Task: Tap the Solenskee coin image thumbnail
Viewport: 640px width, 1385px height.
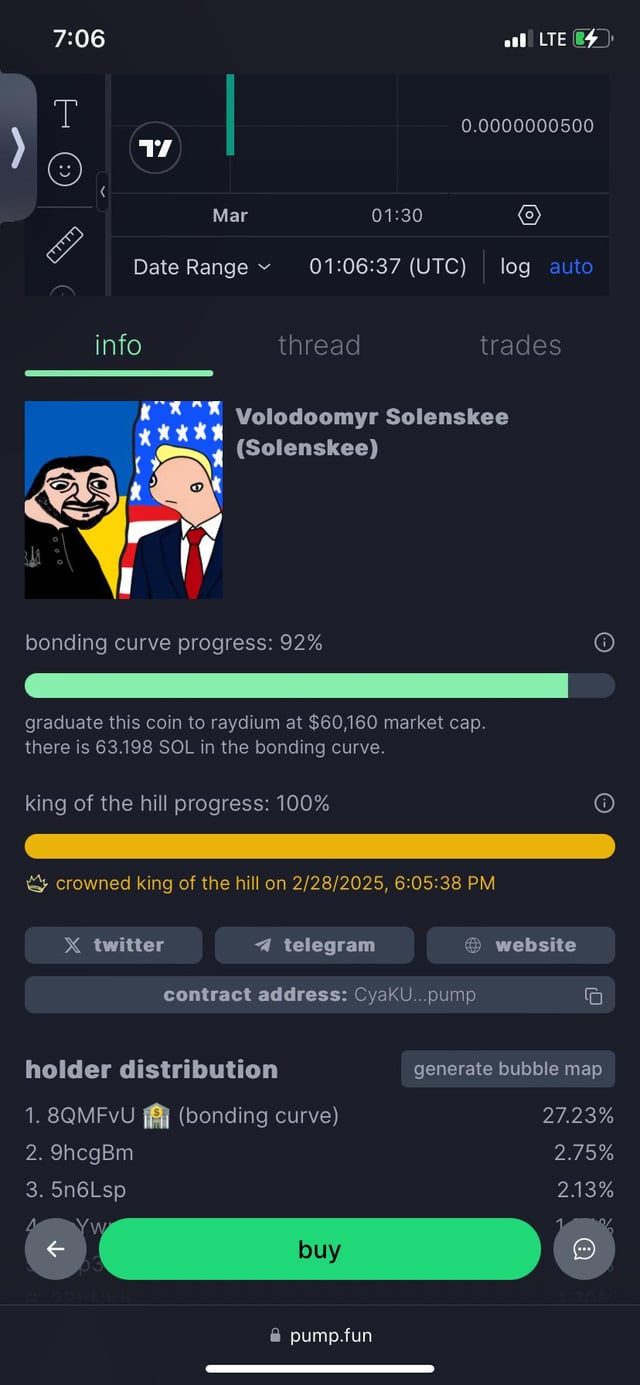Action: (x=124, y=500)
